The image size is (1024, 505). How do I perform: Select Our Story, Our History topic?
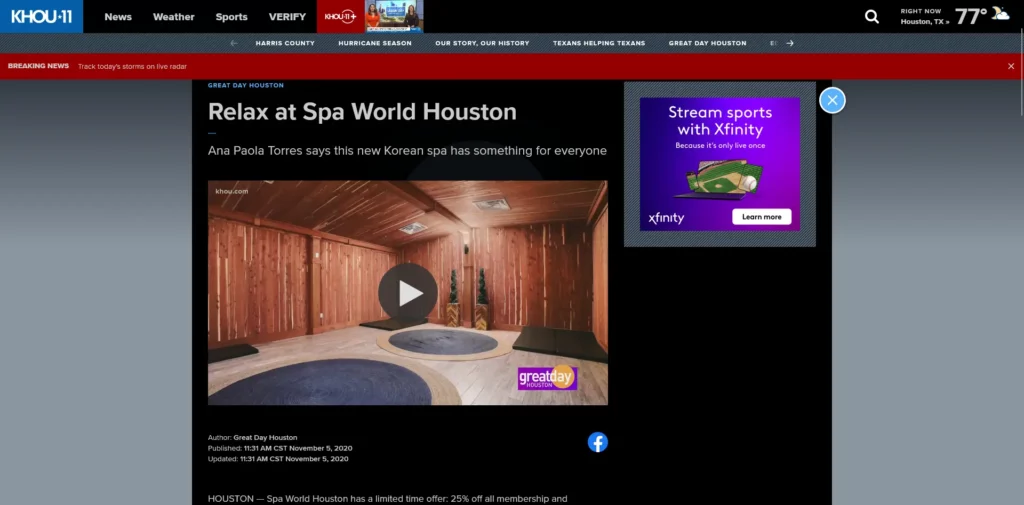(482, 43)
